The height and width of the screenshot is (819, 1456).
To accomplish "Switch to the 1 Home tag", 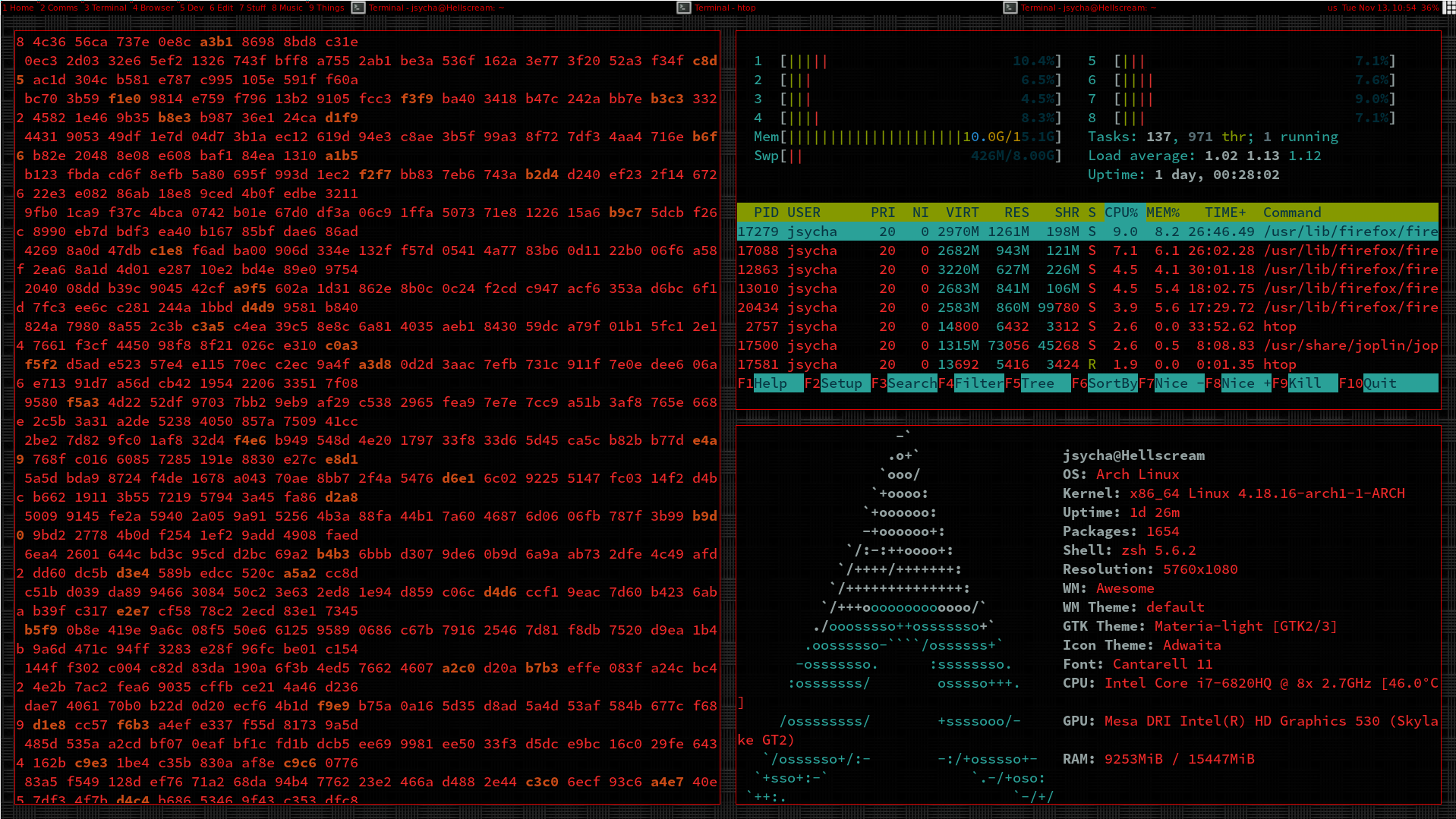I will click(18, 8).
